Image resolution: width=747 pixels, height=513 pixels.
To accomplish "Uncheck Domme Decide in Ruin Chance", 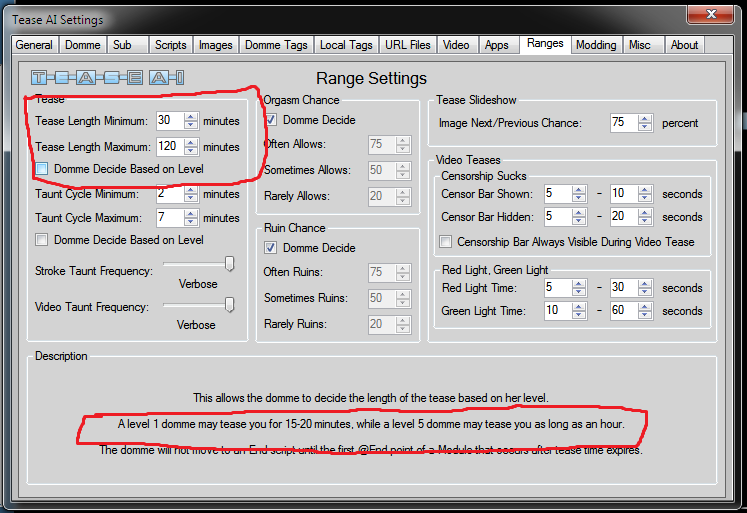I will pyautogui.click(x=271, y=248).
